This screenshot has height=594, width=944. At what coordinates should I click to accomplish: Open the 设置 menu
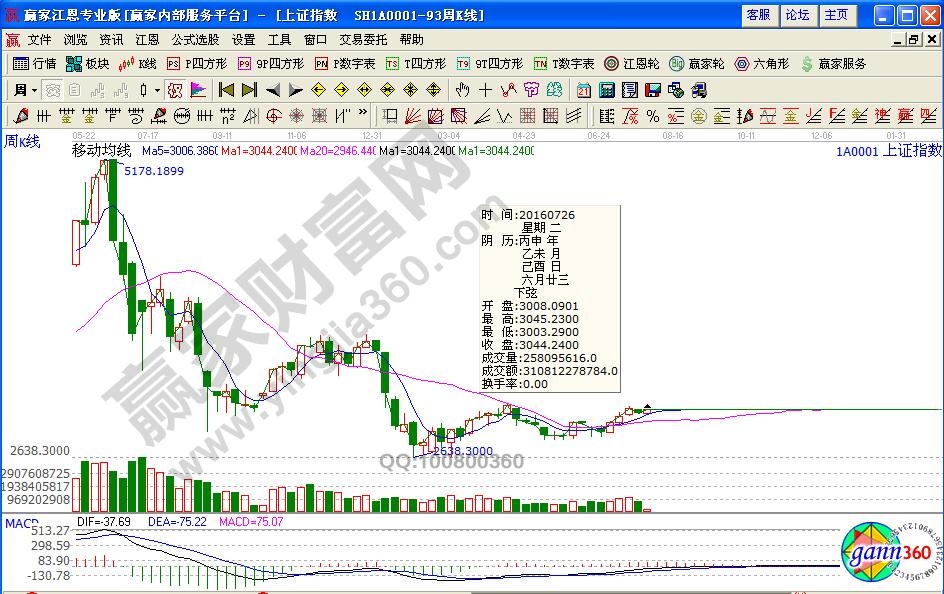click(x=244, y=40)
